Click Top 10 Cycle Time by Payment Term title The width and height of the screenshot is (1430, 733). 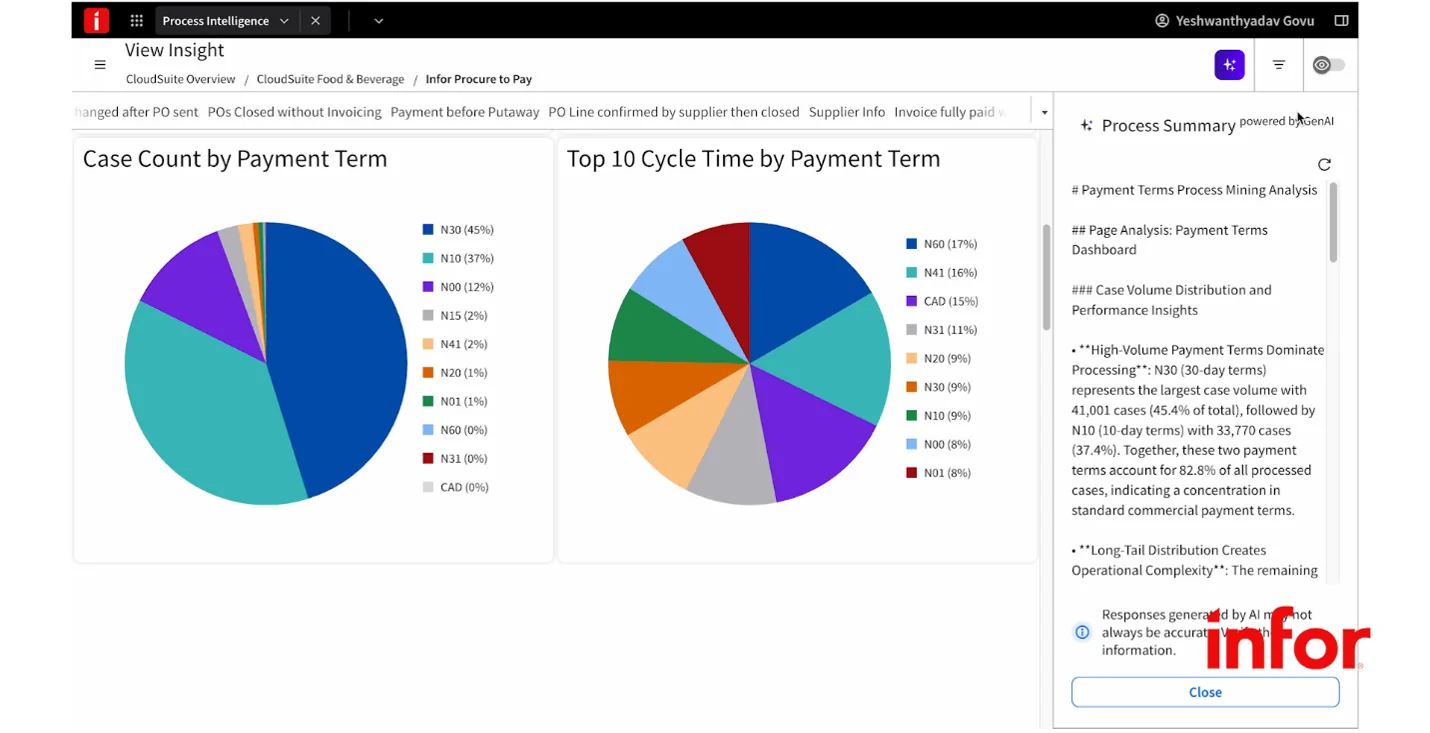click(753, 158)
